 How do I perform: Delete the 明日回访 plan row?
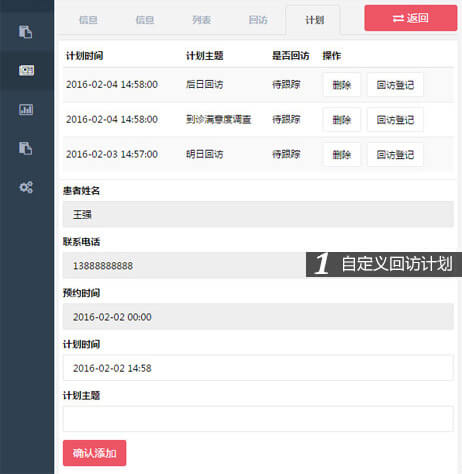342,155
